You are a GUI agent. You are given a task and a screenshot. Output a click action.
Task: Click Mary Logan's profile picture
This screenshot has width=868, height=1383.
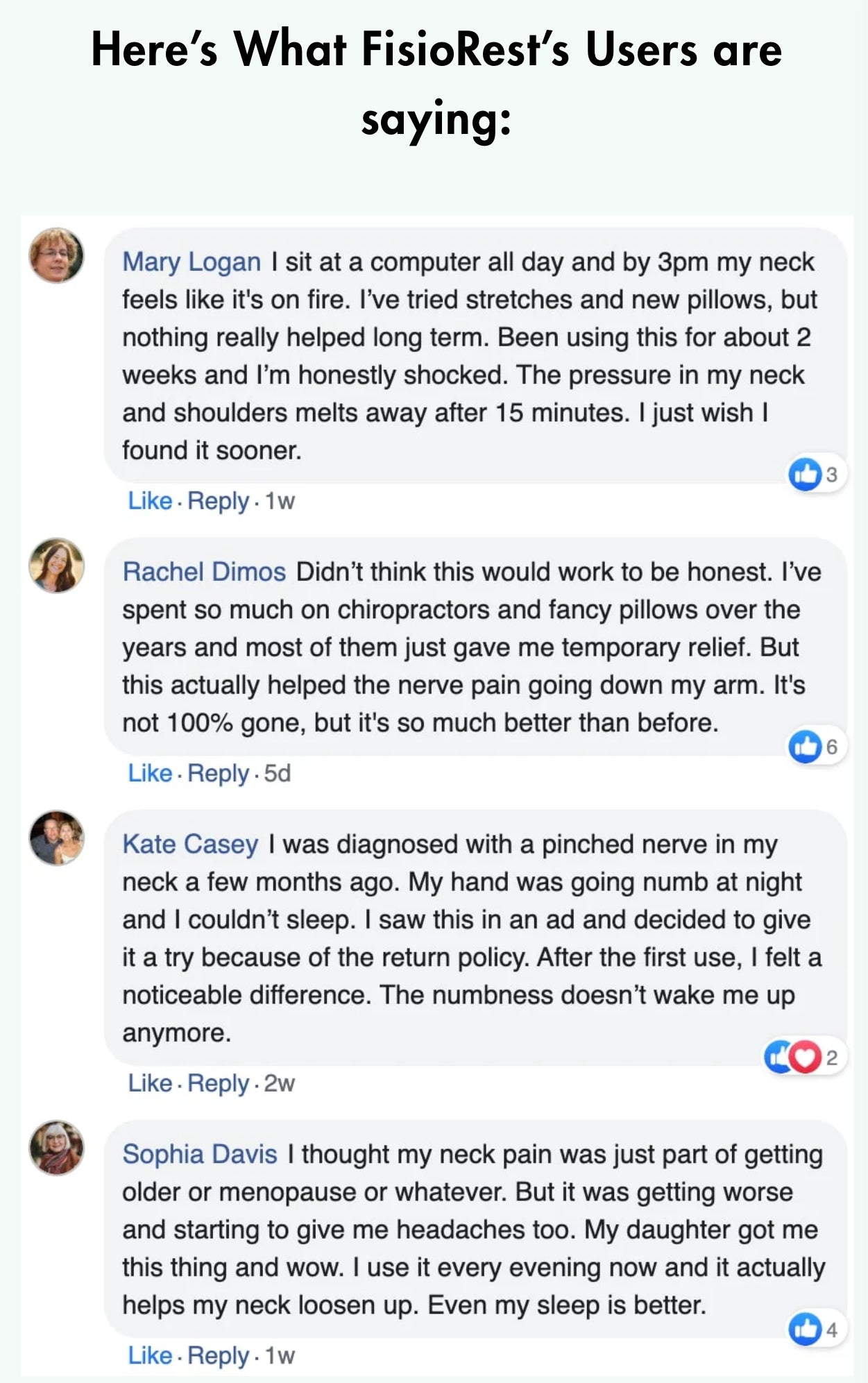tap(56, 255)
